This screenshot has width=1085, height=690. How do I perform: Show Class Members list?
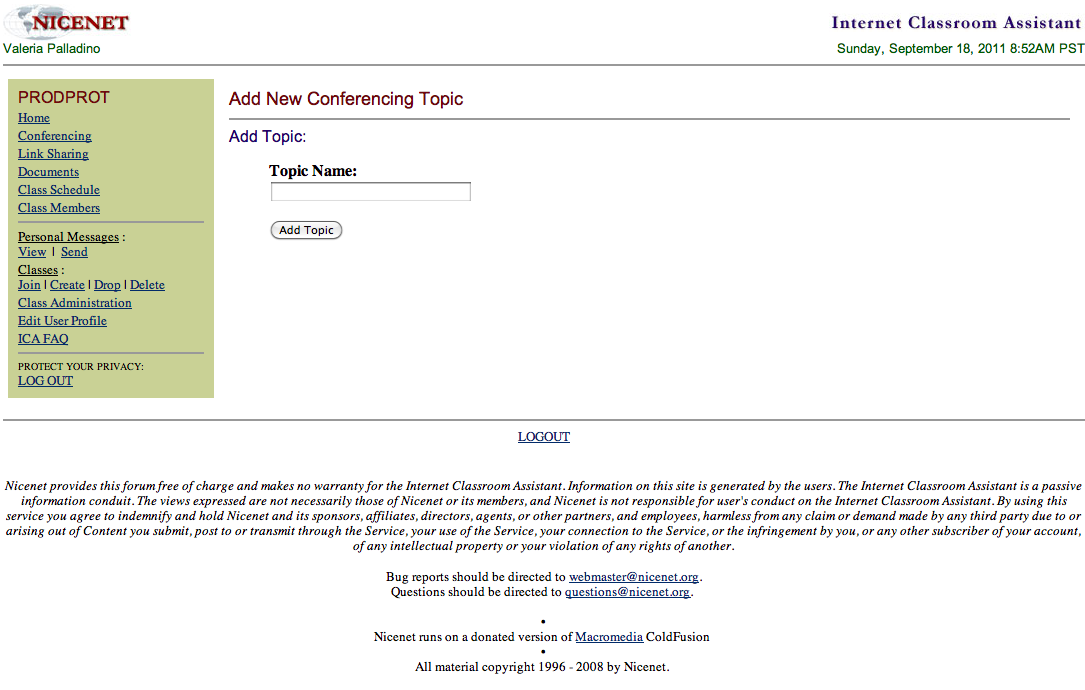(x=59, y=208)
